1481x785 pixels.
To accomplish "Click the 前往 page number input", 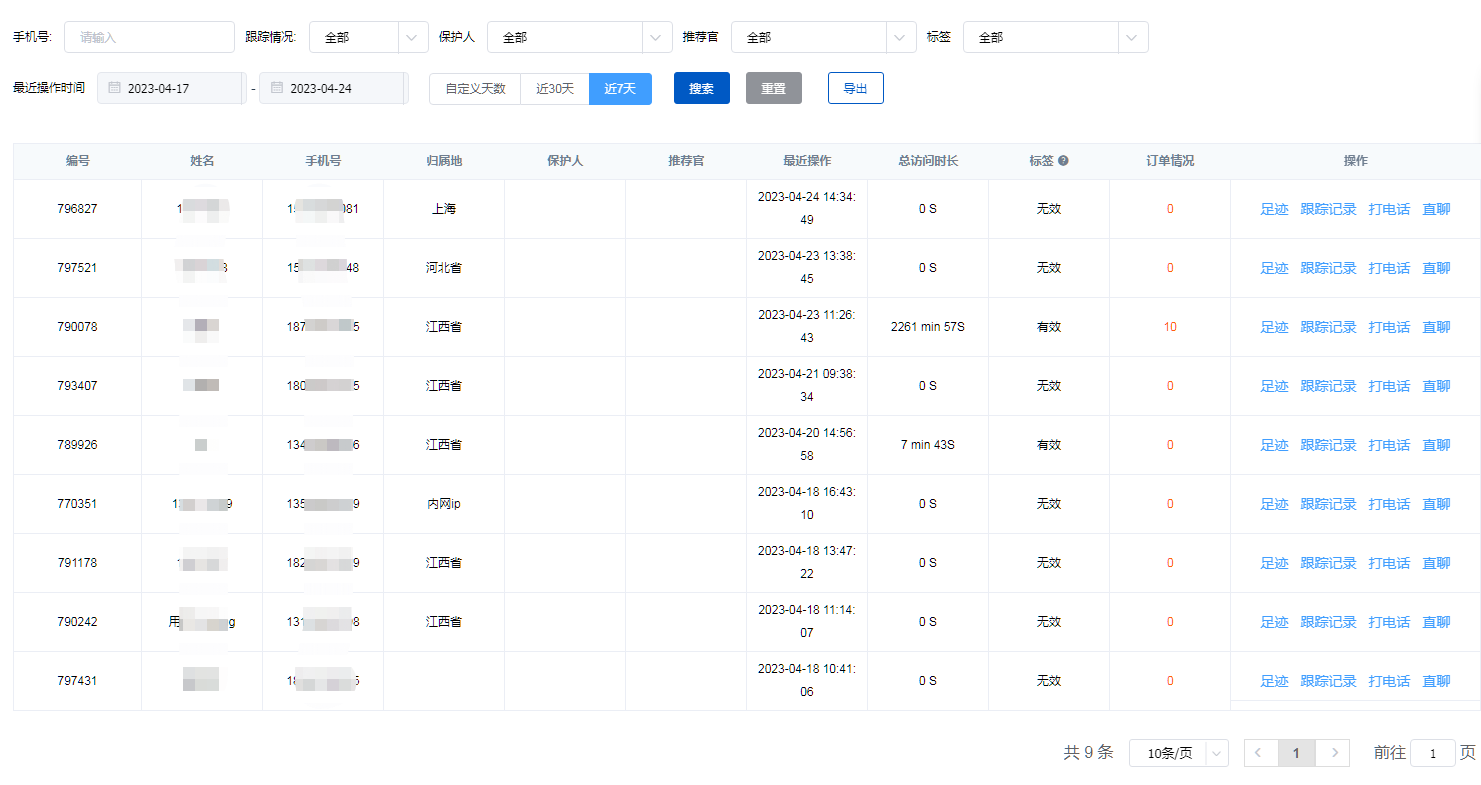I will click(x=1432, y=753).
